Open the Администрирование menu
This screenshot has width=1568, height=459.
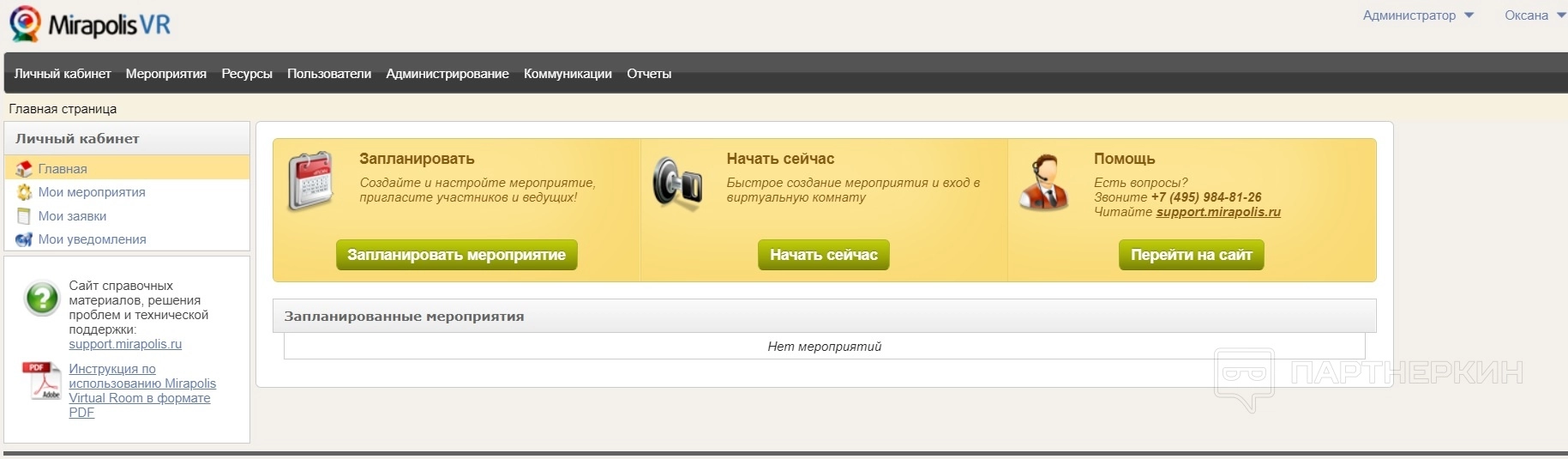click(448, 74)
